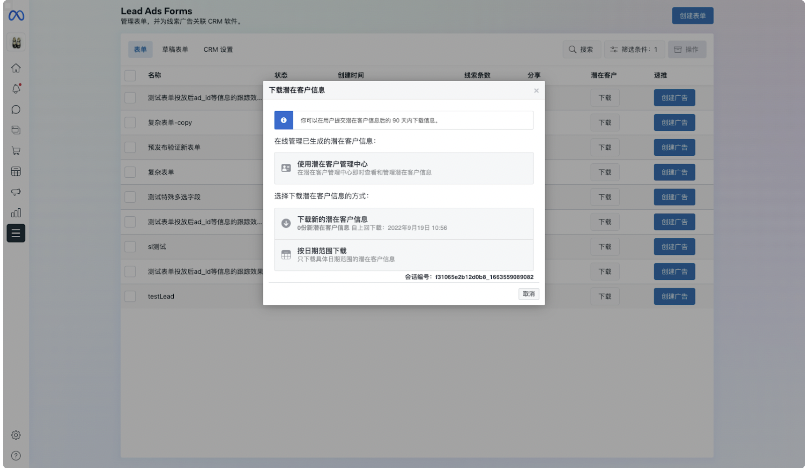Close the download dialog with the X
Image resolution: width=806 pixels, height=468 pixels.
coord(536,91)
